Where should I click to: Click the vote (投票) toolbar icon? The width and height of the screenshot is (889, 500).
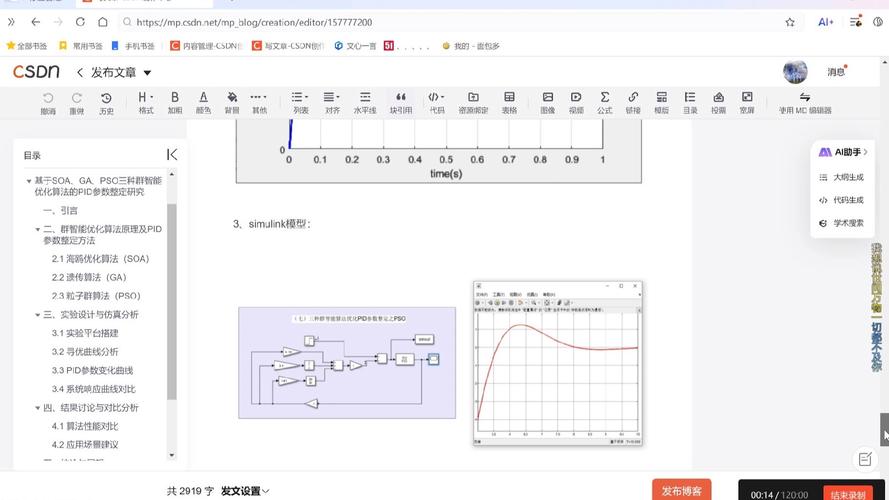click(718, 103)
